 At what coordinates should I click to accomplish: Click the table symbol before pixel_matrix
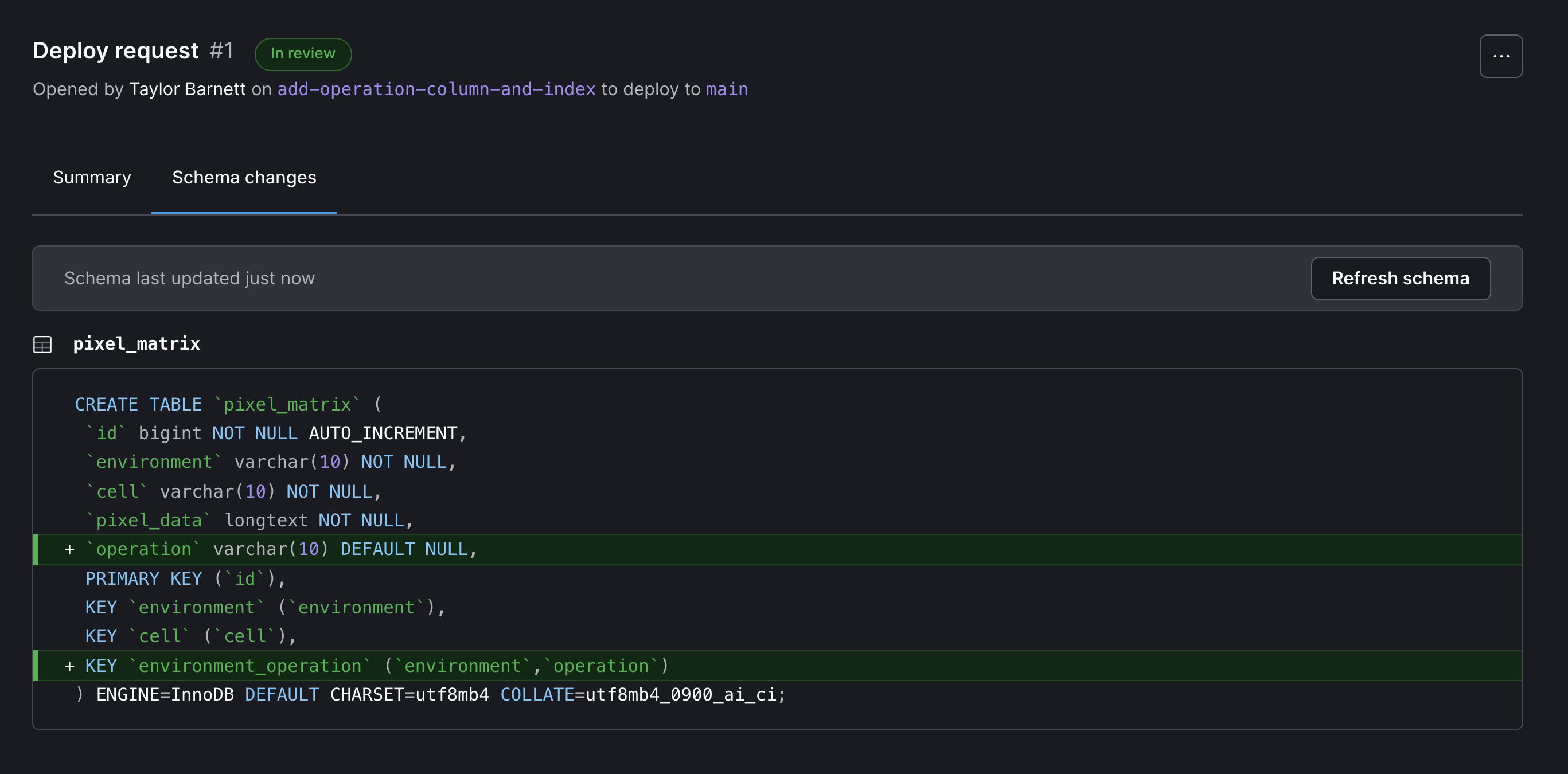tap(42, 344)
